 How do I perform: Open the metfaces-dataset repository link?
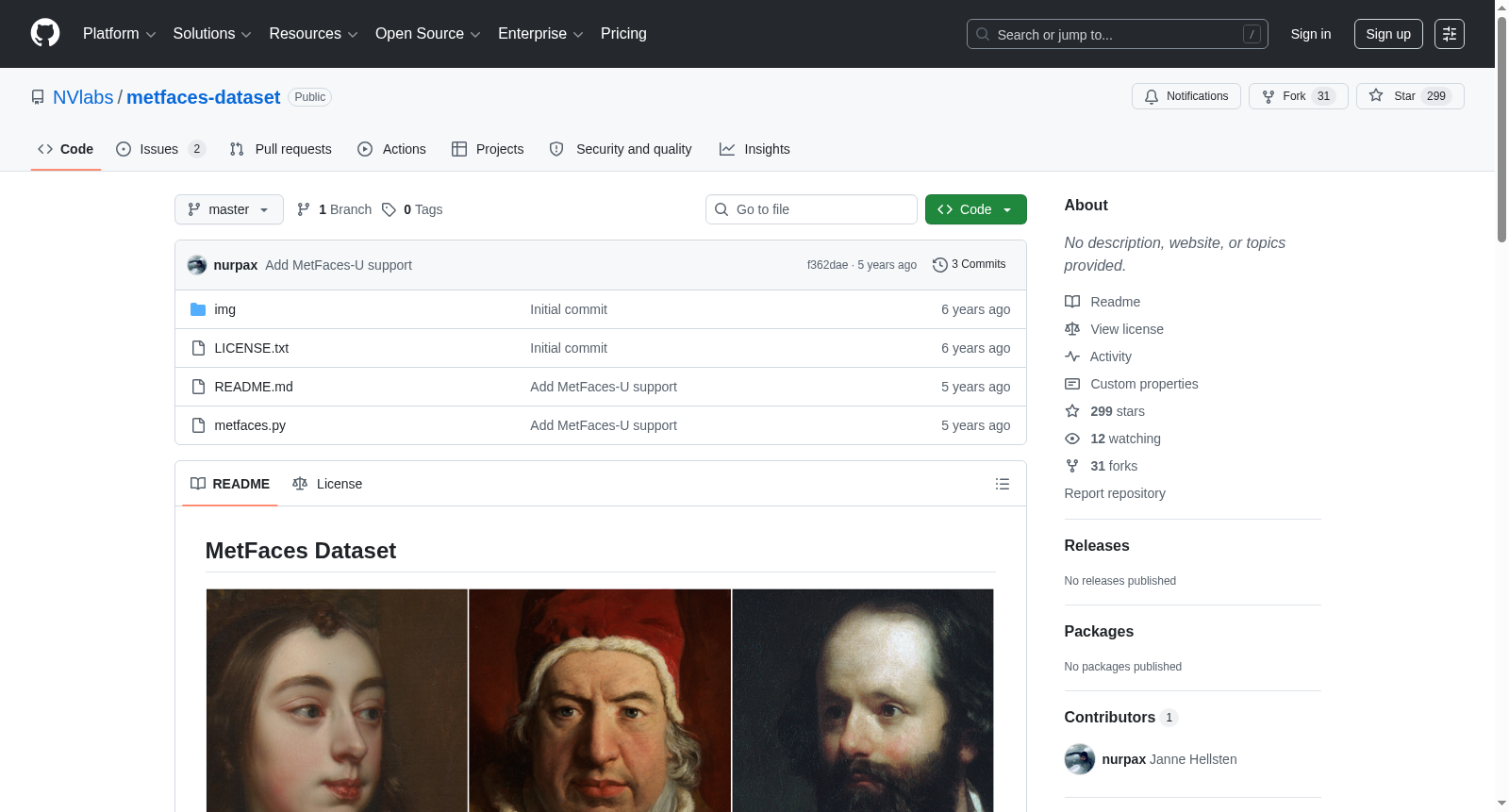coord(203,97)
